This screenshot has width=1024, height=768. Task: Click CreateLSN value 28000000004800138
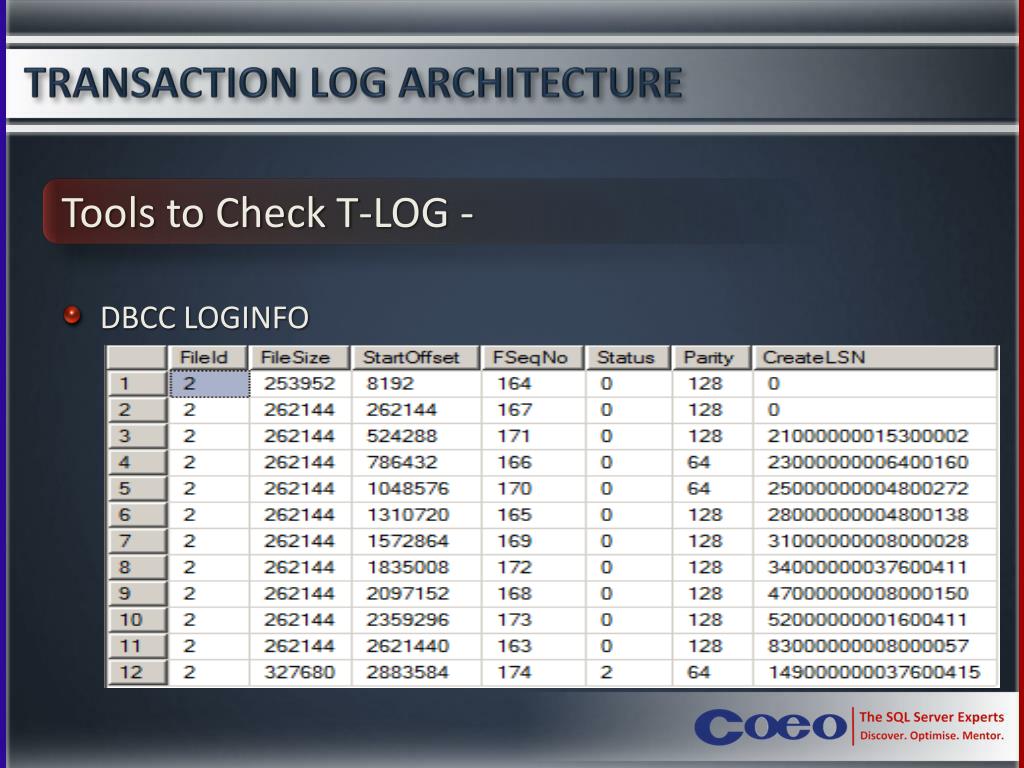(867, 515)
